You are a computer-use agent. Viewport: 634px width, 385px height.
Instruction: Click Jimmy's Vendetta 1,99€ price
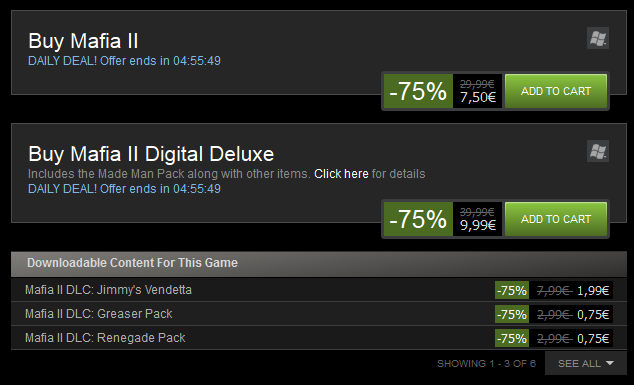pos(593,290)
